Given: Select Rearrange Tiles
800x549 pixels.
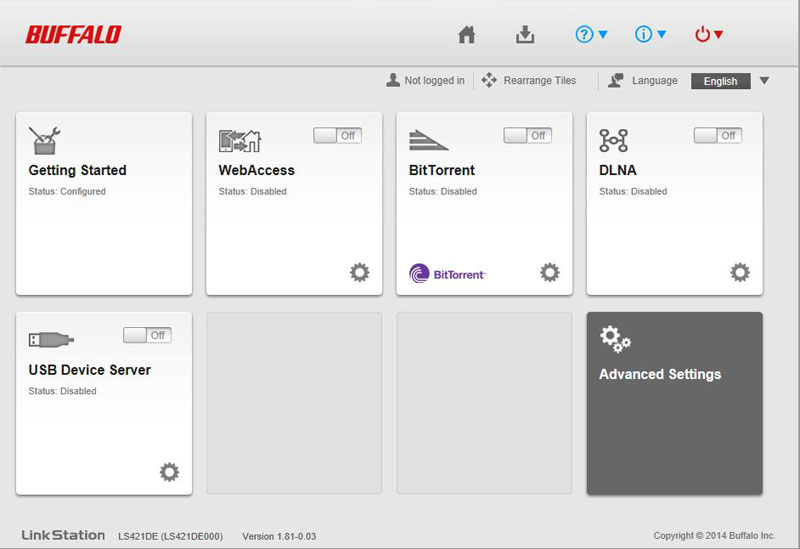Looking at the screenshot, I should click(540, 81).
